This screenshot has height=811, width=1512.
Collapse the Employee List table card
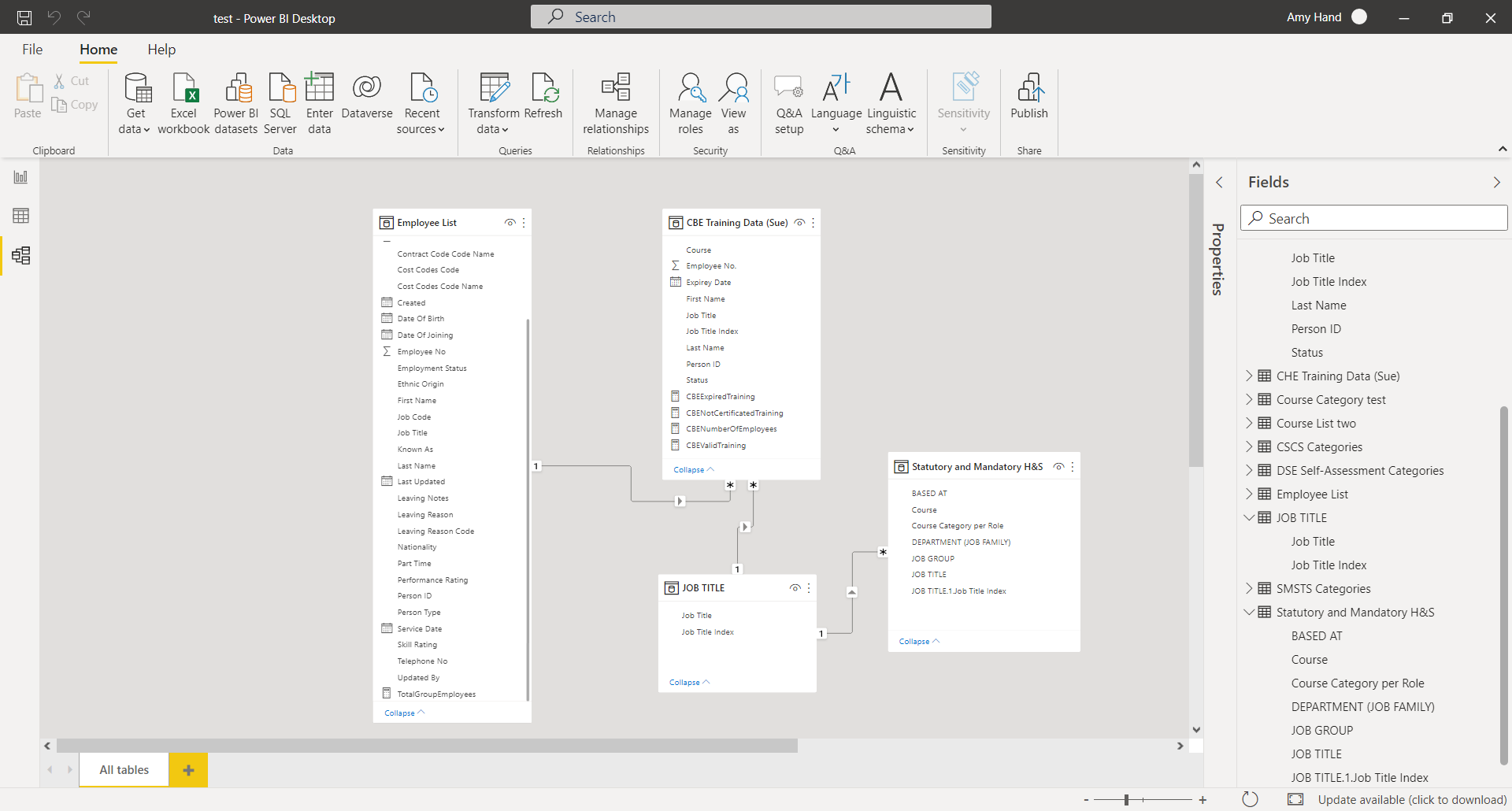tap(405, 713)
